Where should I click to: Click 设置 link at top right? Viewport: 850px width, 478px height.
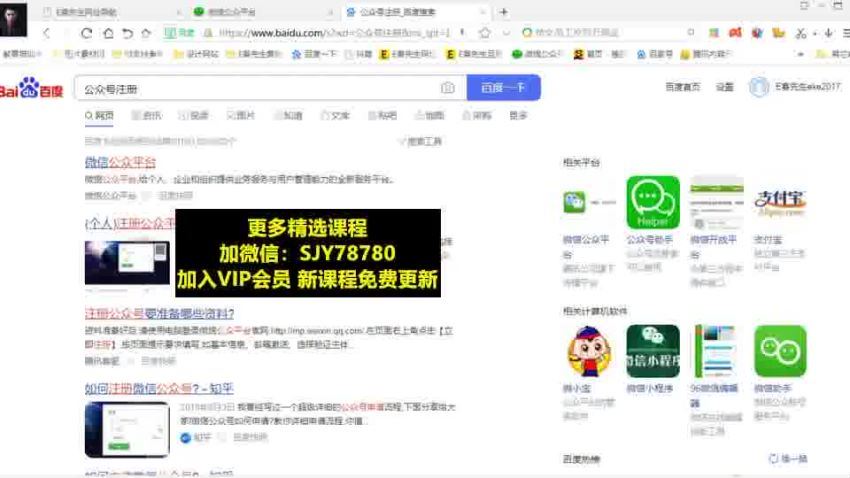point(724,87)
